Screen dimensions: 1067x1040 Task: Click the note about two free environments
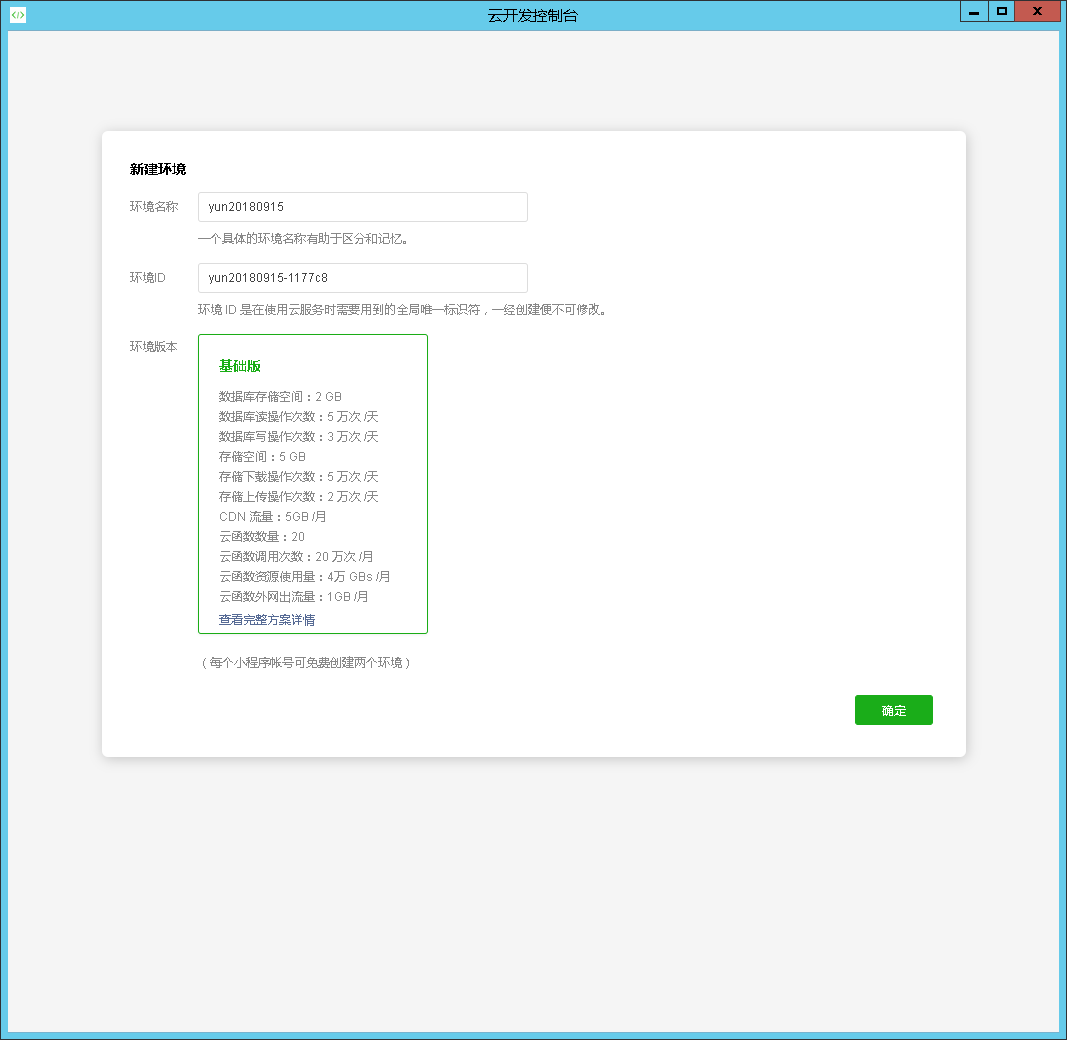[x=305, y=663]
